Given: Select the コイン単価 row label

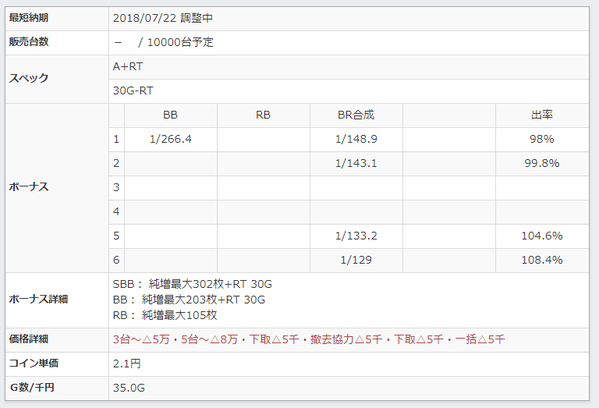Looking at the screenshot, I should coord(34,363).
